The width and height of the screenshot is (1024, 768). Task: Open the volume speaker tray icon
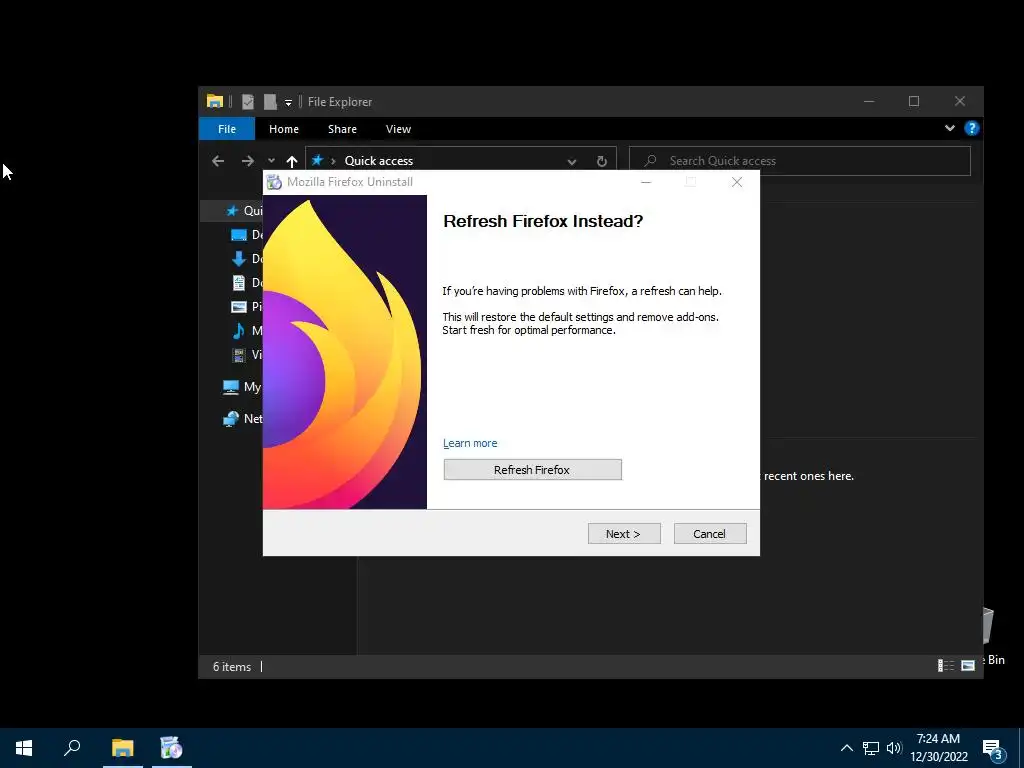(x=894, y=748)
